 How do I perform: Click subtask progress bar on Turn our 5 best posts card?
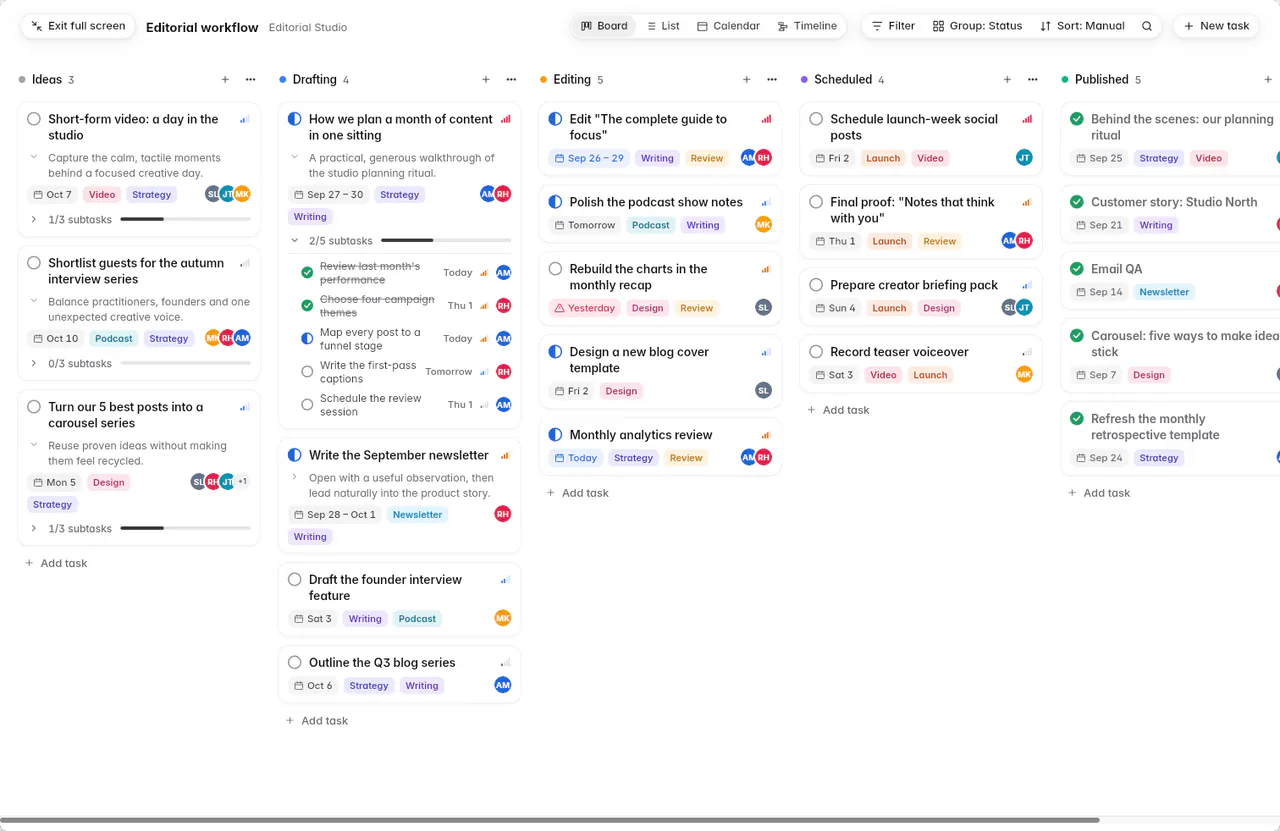(185, 528)
